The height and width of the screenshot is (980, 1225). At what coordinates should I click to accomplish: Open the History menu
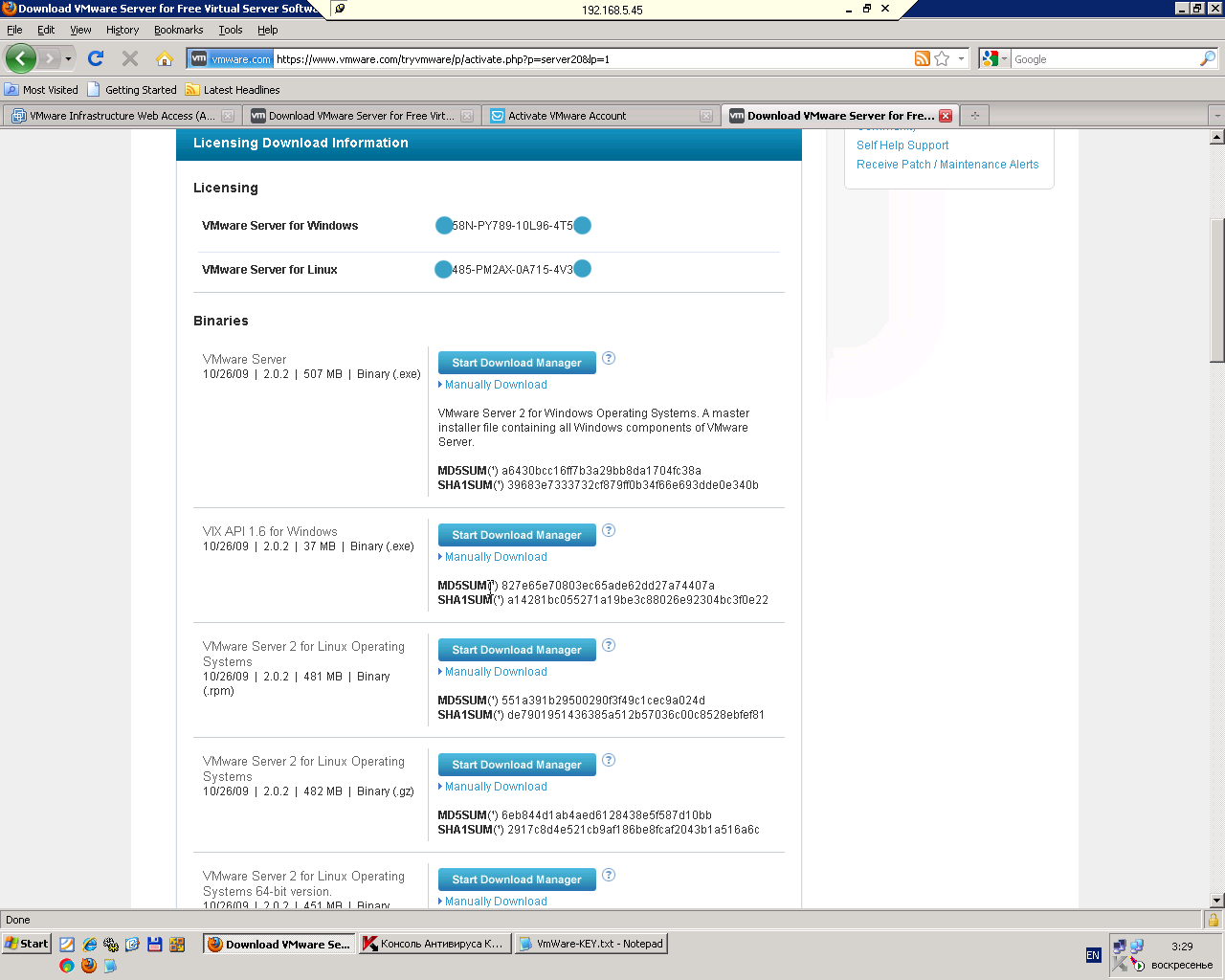click(122, 30)
